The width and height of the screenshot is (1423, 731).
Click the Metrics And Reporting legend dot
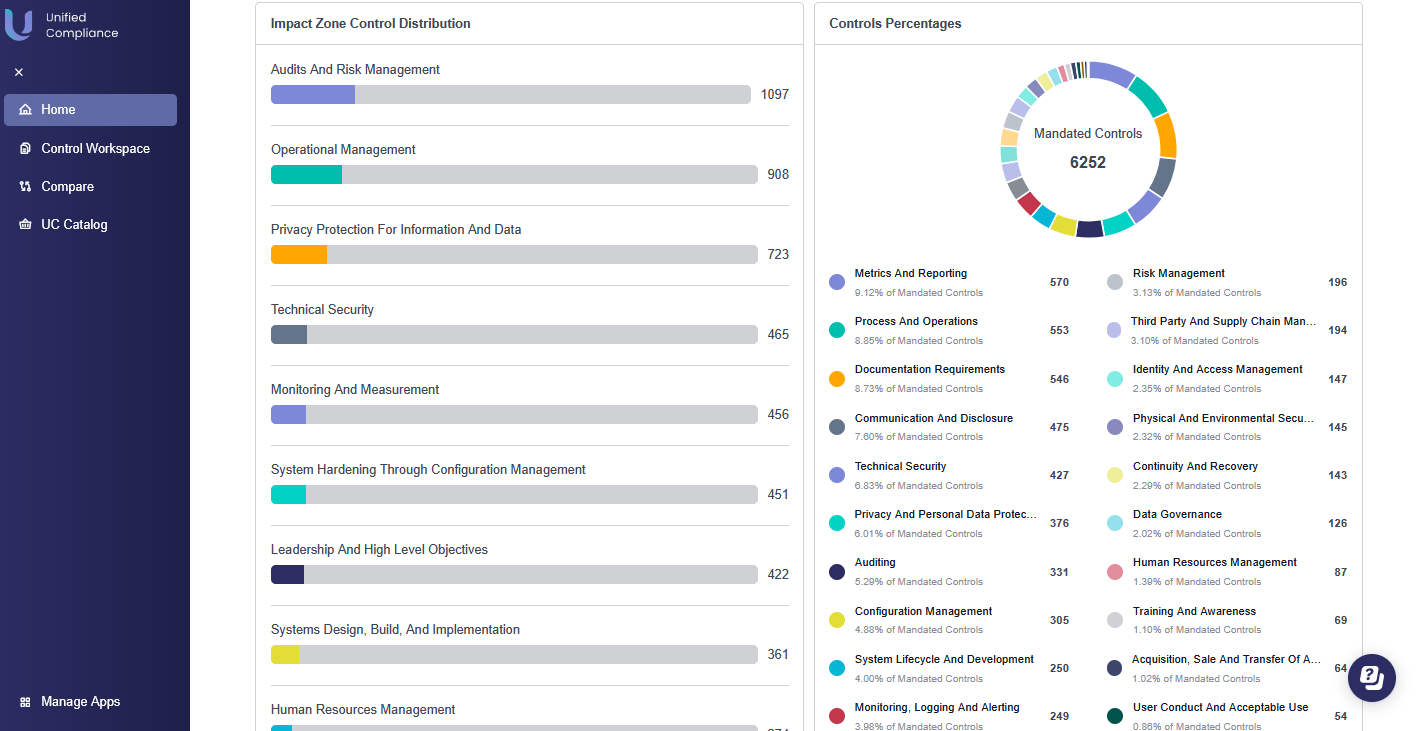837,282
